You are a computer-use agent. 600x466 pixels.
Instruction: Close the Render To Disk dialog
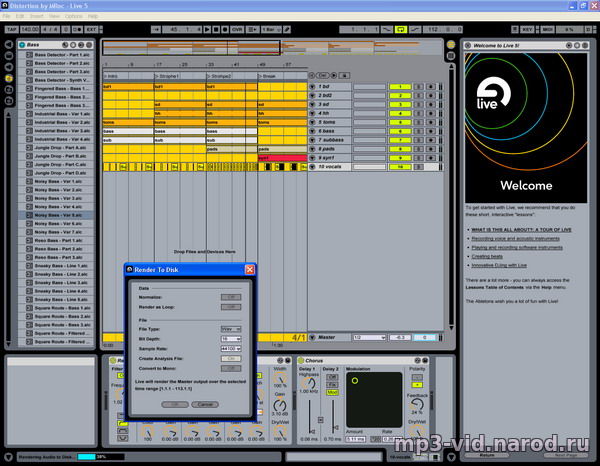(x=249, y=270)
